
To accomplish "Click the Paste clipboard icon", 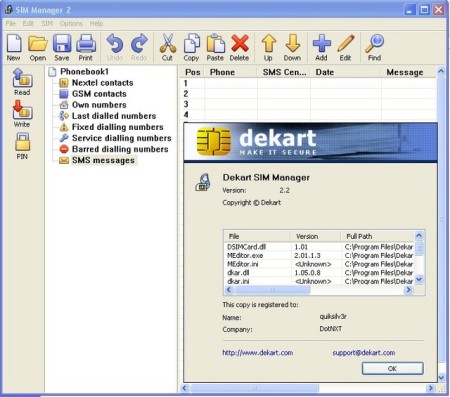I will (x=215, y=47).
